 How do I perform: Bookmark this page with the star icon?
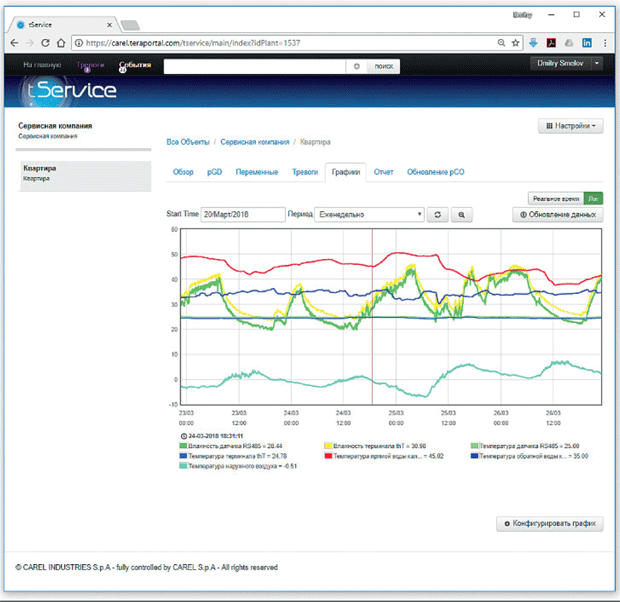[515, 43]
